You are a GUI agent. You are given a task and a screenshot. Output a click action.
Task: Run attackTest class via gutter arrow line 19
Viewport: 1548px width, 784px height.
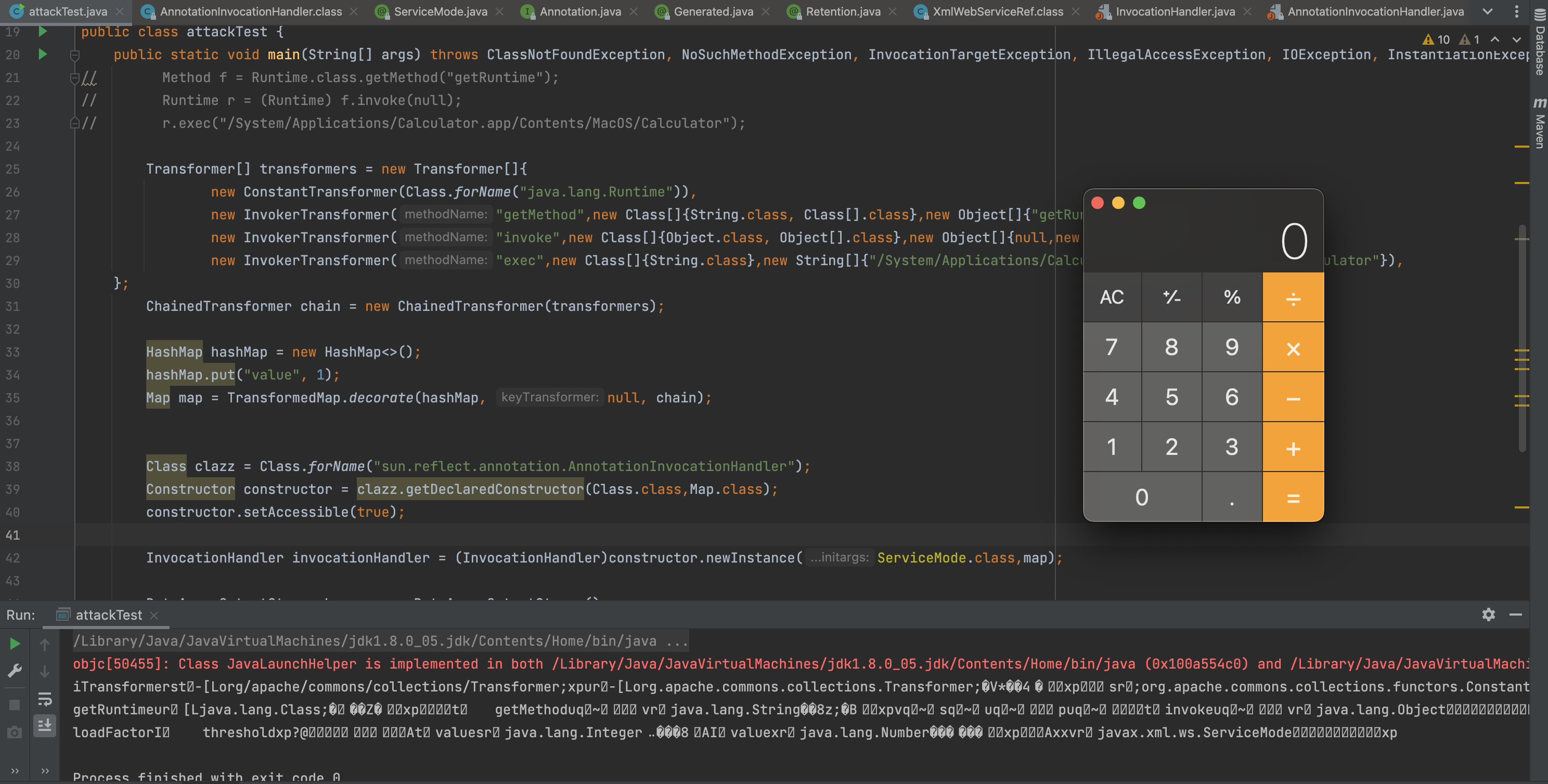pyautogui.click(x=42, y=31)
